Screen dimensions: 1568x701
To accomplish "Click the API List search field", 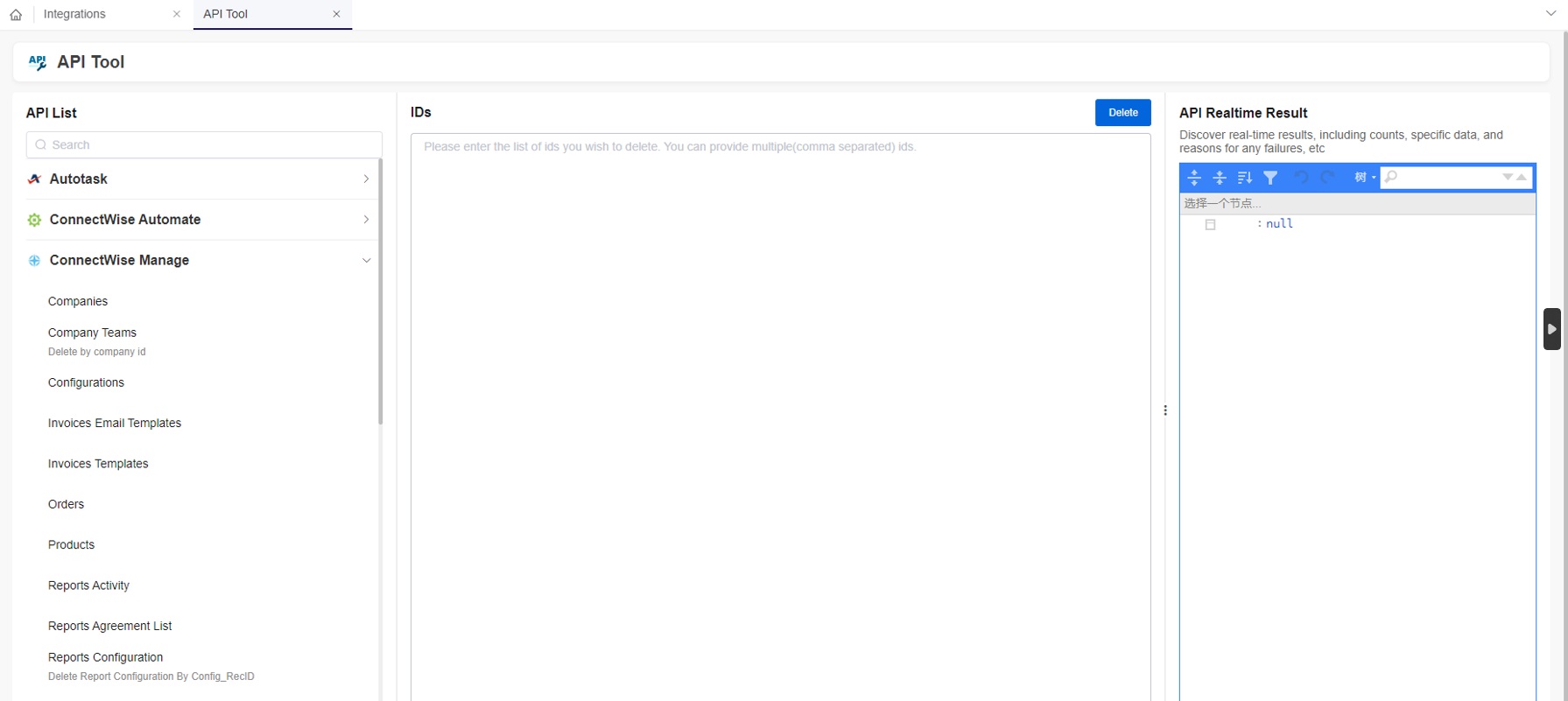I will pos(210,145).
